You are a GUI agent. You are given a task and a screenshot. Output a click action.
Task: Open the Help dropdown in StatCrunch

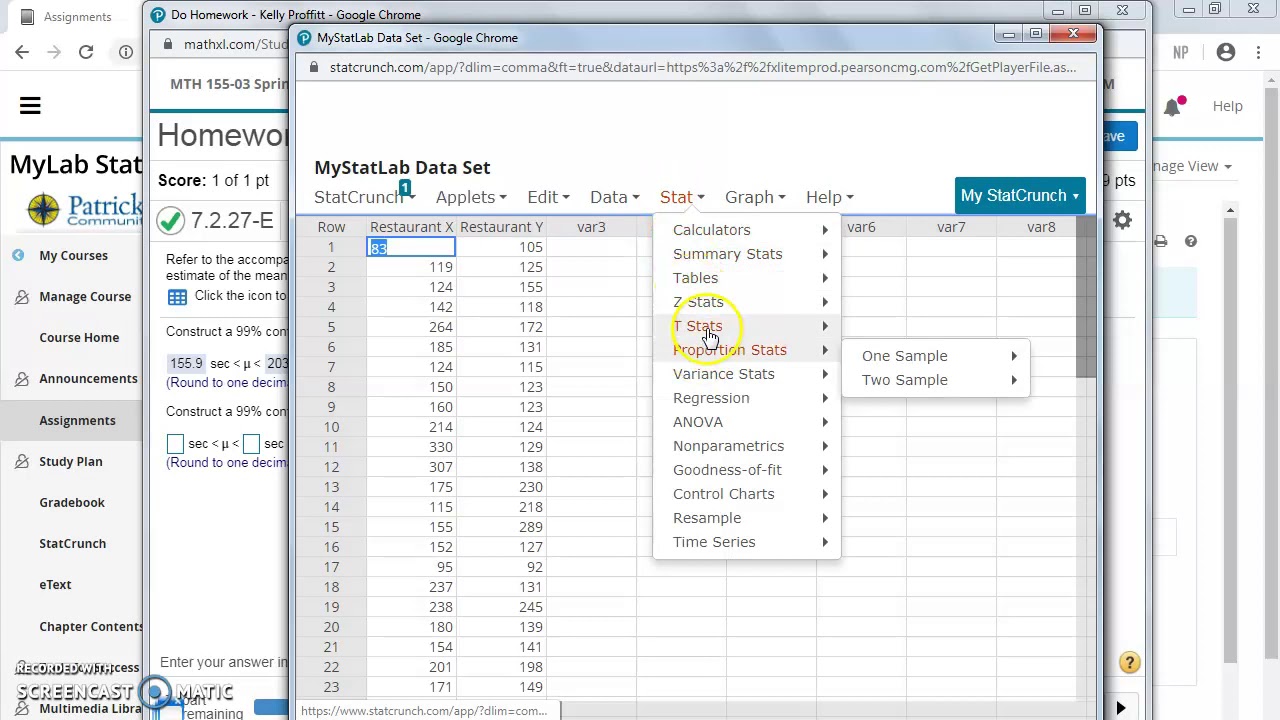(829, 197)
